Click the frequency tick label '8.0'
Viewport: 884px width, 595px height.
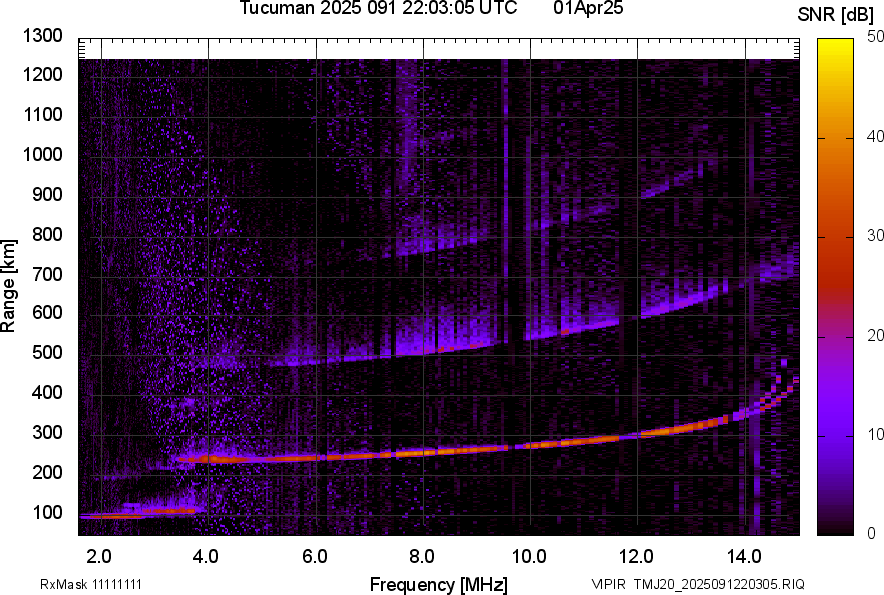click(422, 556)
